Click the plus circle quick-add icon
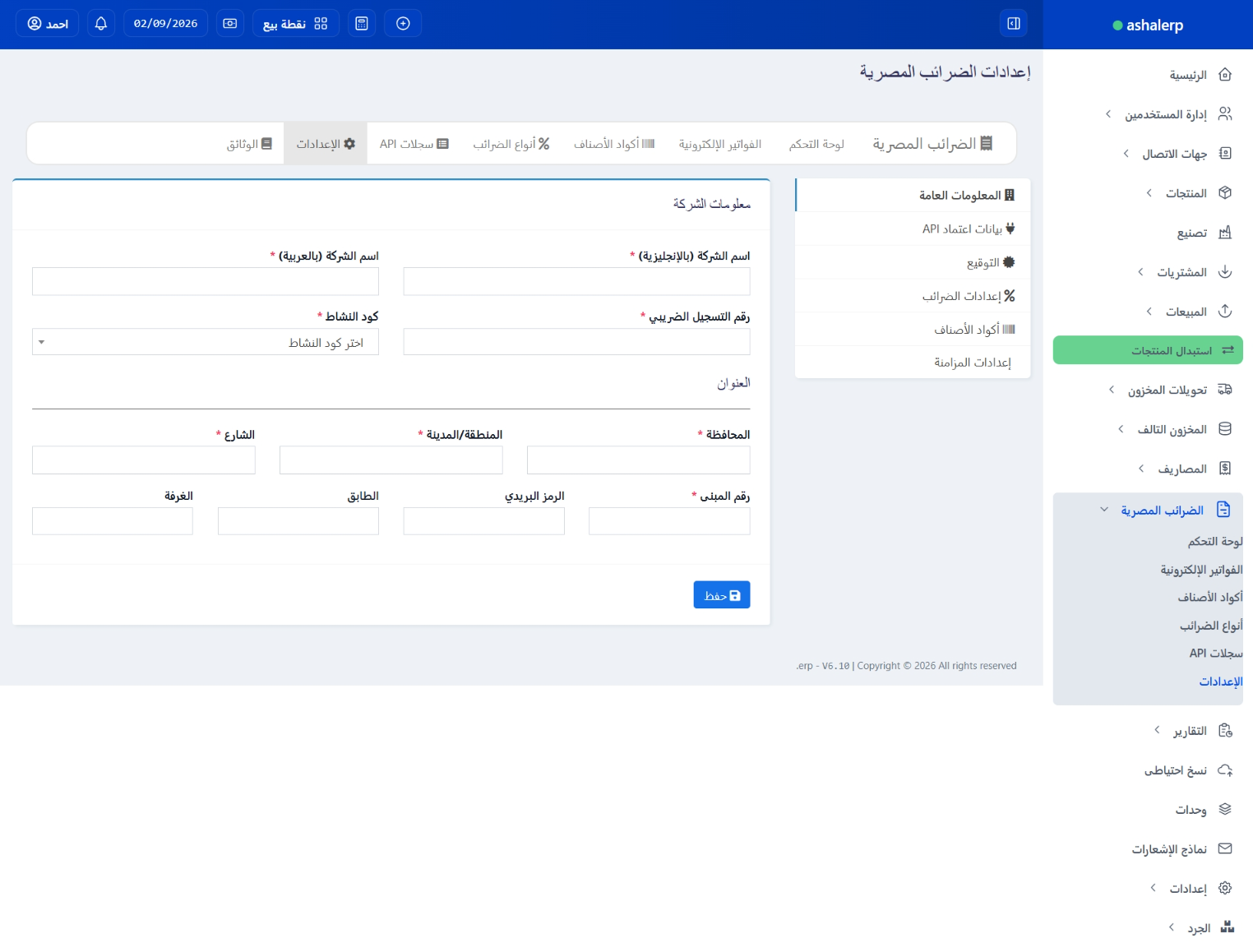Screen dimensions: 1253x952 pos(403,24)
